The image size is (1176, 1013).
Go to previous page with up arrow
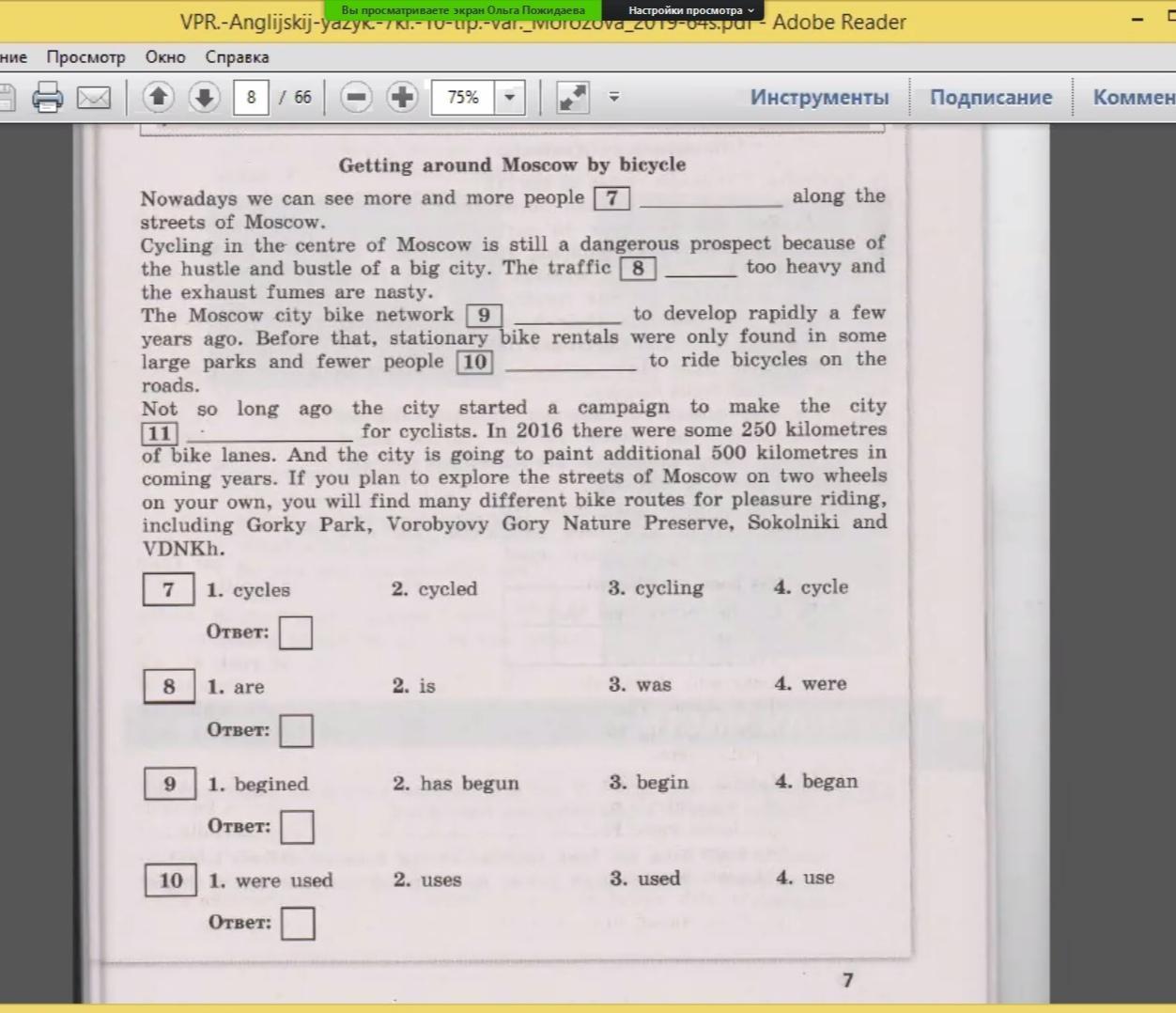(158, 97)
